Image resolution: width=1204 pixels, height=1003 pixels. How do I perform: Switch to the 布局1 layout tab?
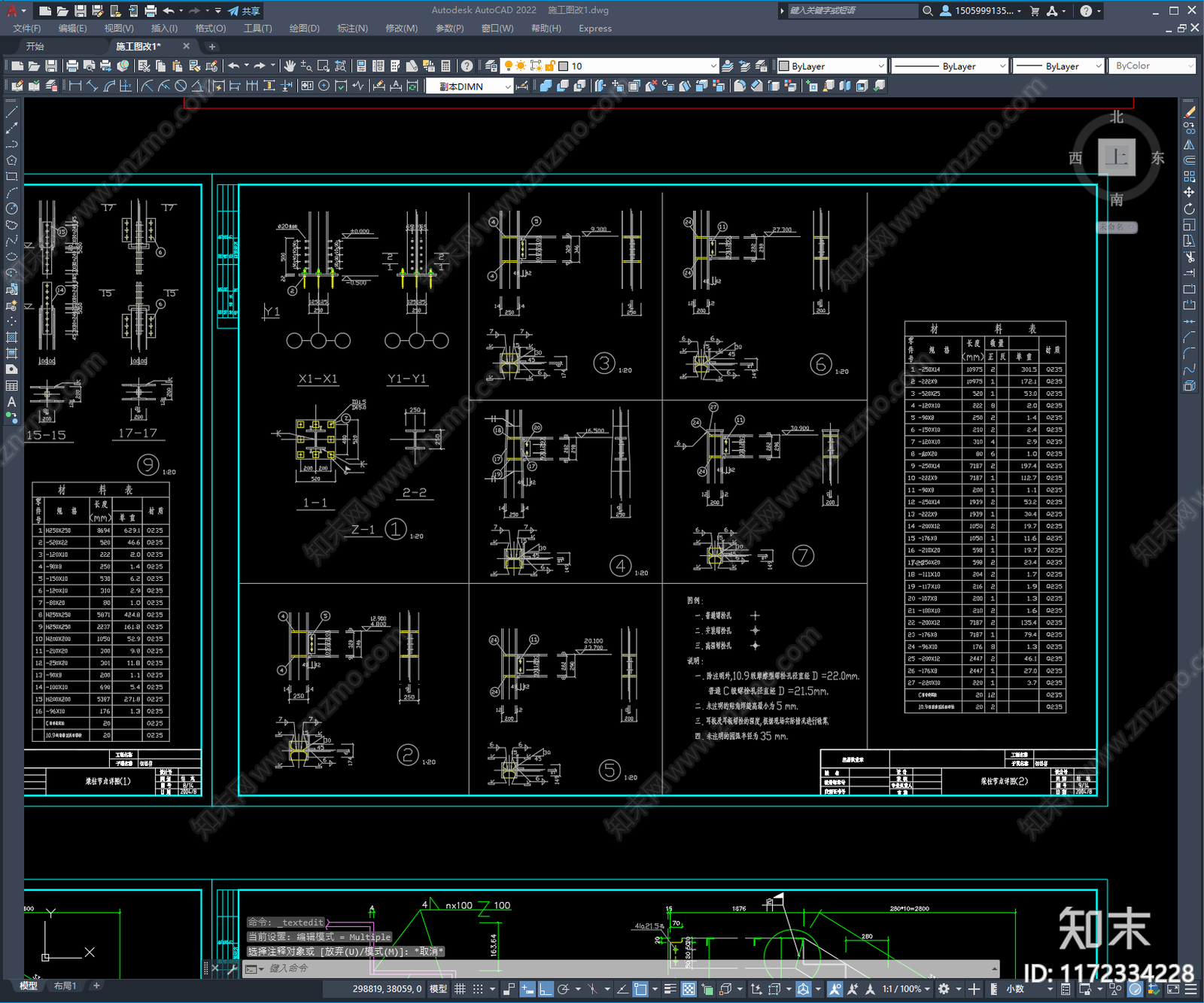point(65,986)
